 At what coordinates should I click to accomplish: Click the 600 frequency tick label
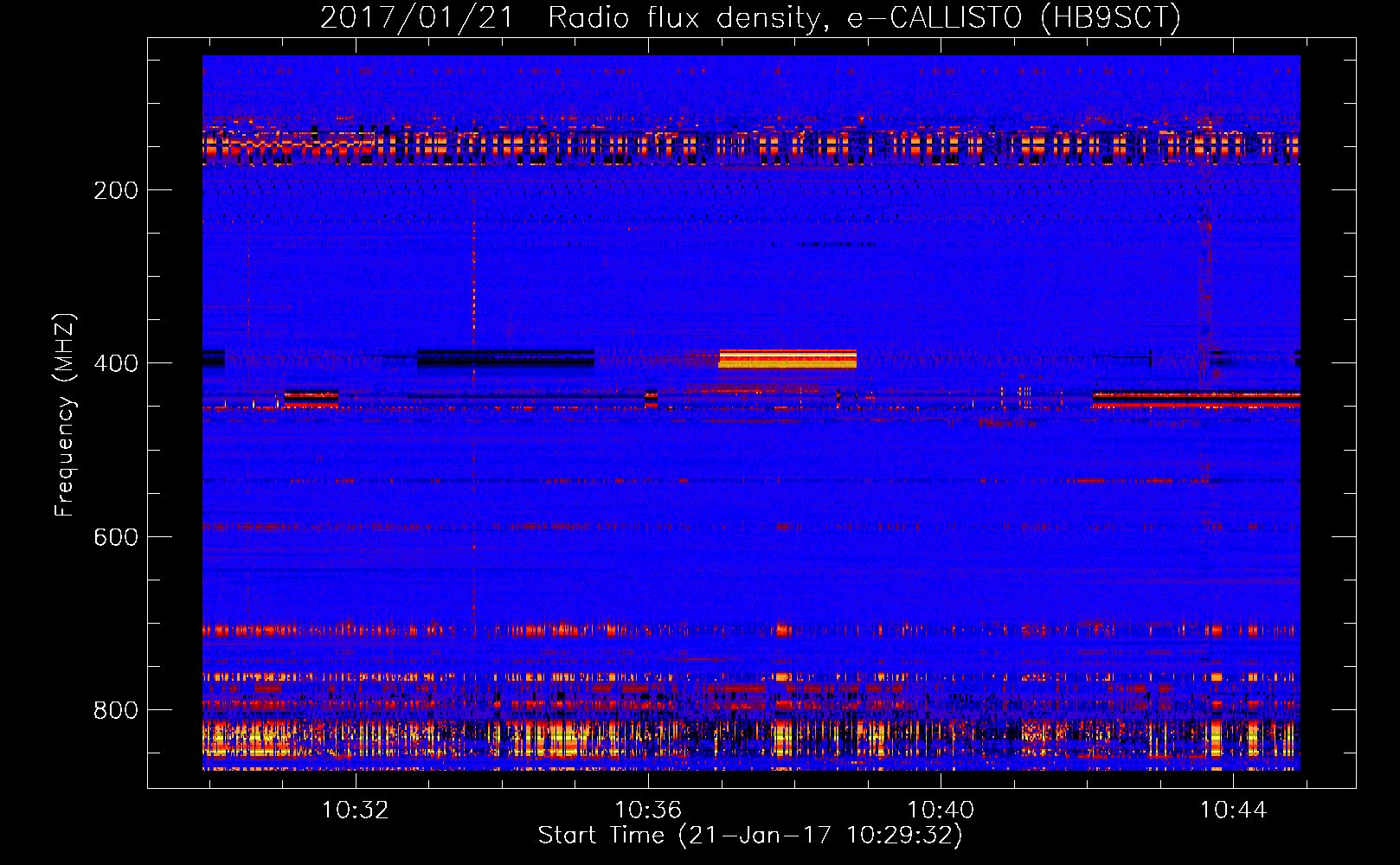pos(116,537)
